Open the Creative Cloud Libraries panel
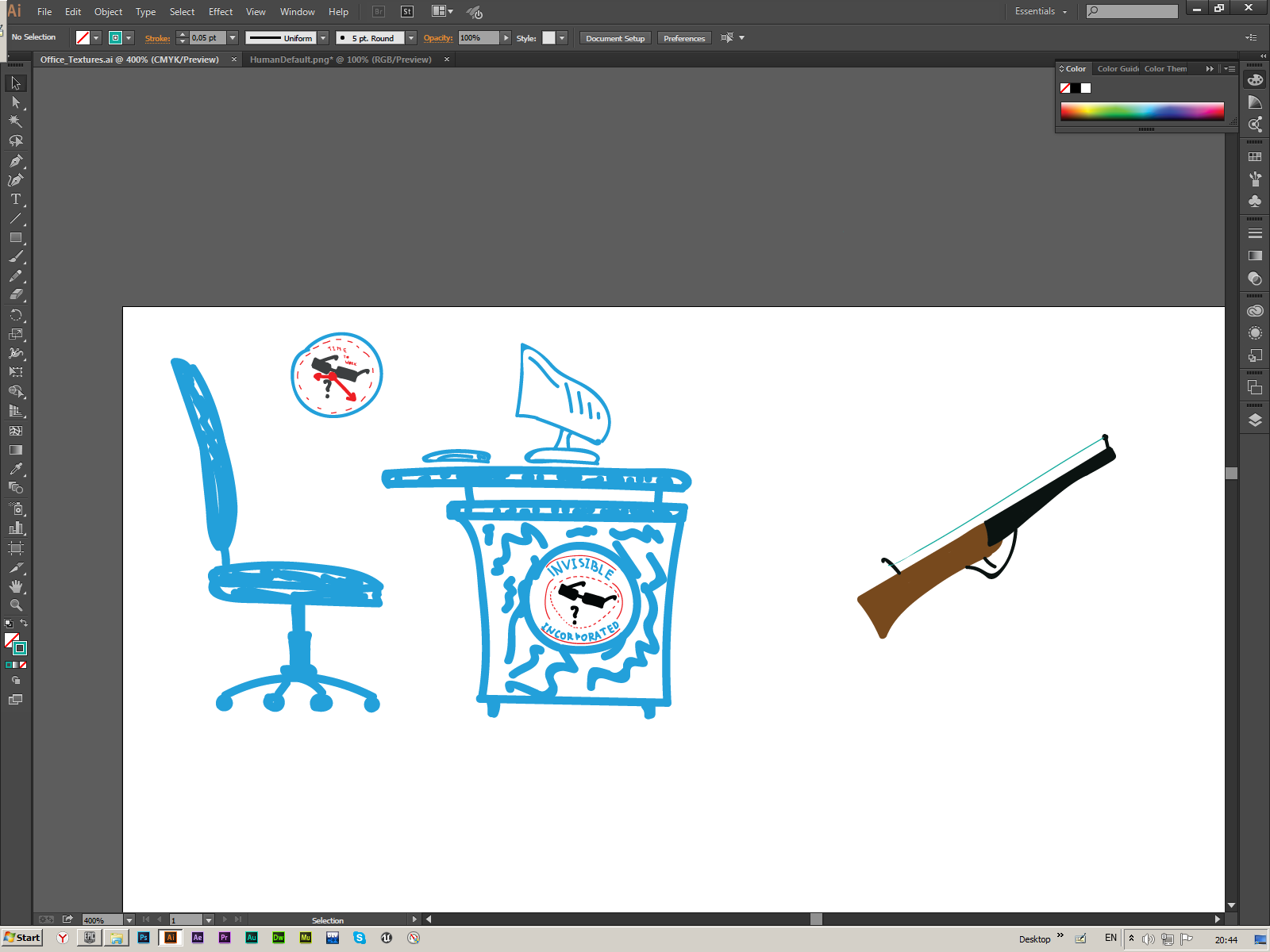The image size is (1270, 952). coord(1255,311)
